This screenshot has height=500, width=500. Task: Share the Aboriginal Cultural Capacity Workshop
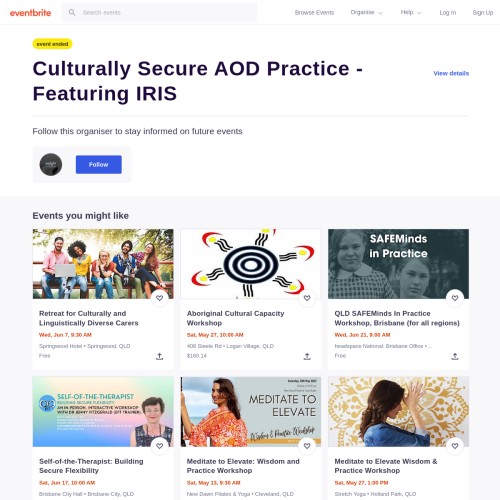click(x=307, y=356)
